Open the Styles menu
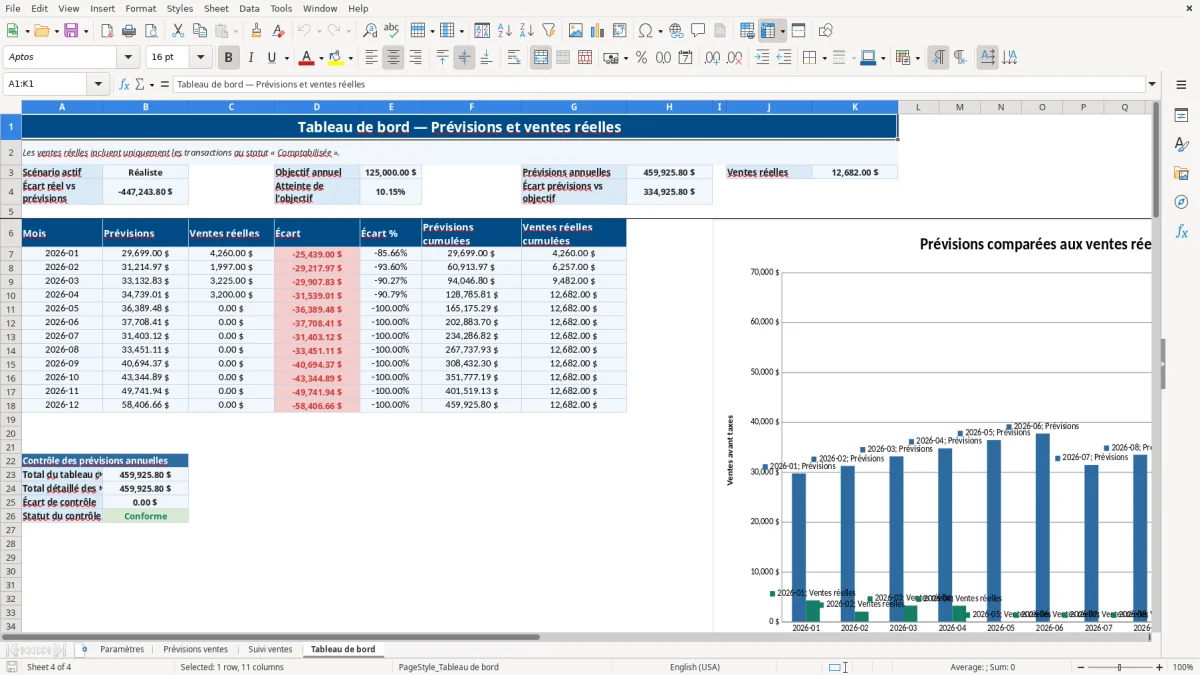This screenshot has width=1200, height=675. point(181,8)
